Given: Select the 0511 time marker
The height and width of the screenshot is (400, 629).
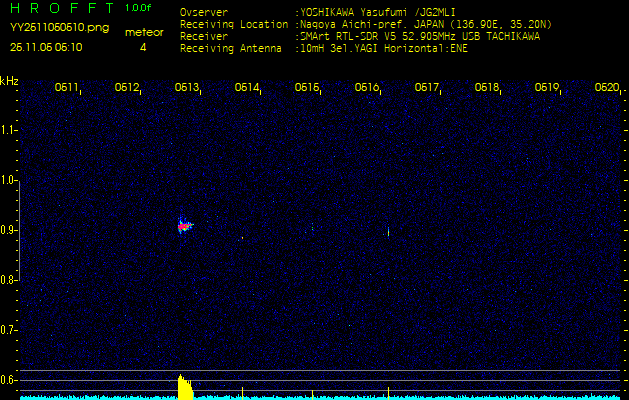Looking at the screenshot, I should tap(67, 88).
